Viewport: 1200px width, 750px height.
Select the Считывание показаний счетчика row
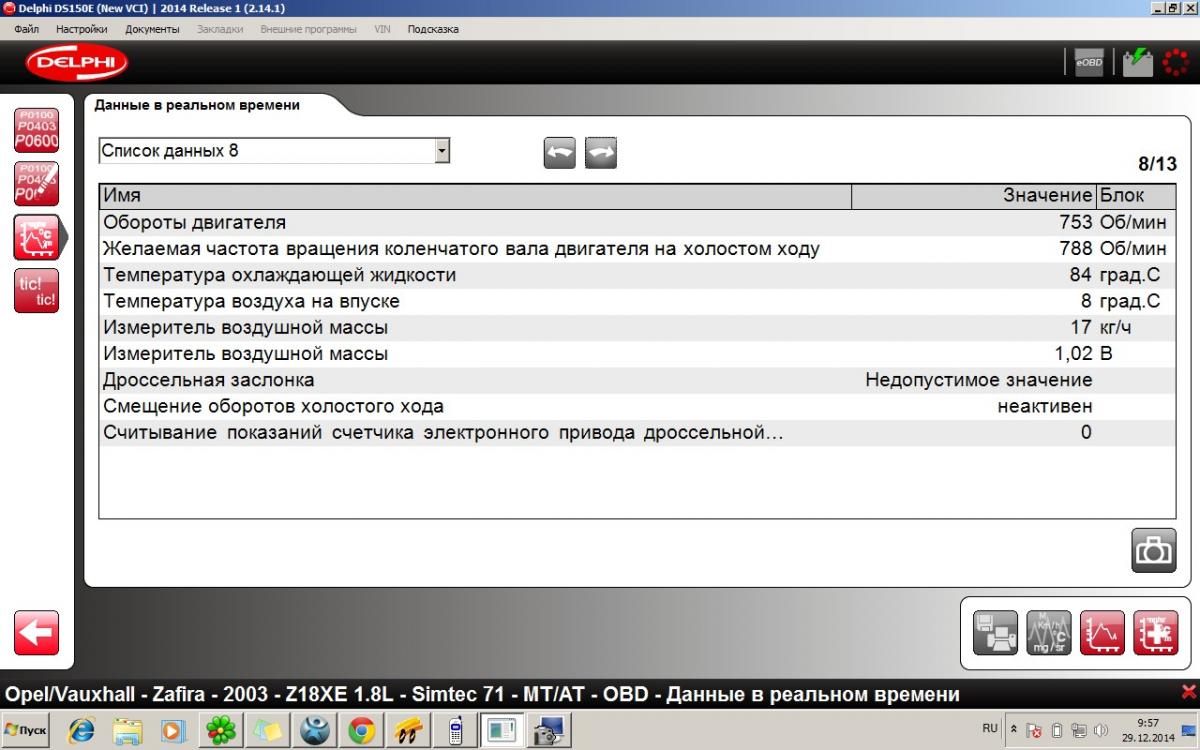[x=637, y=432]
